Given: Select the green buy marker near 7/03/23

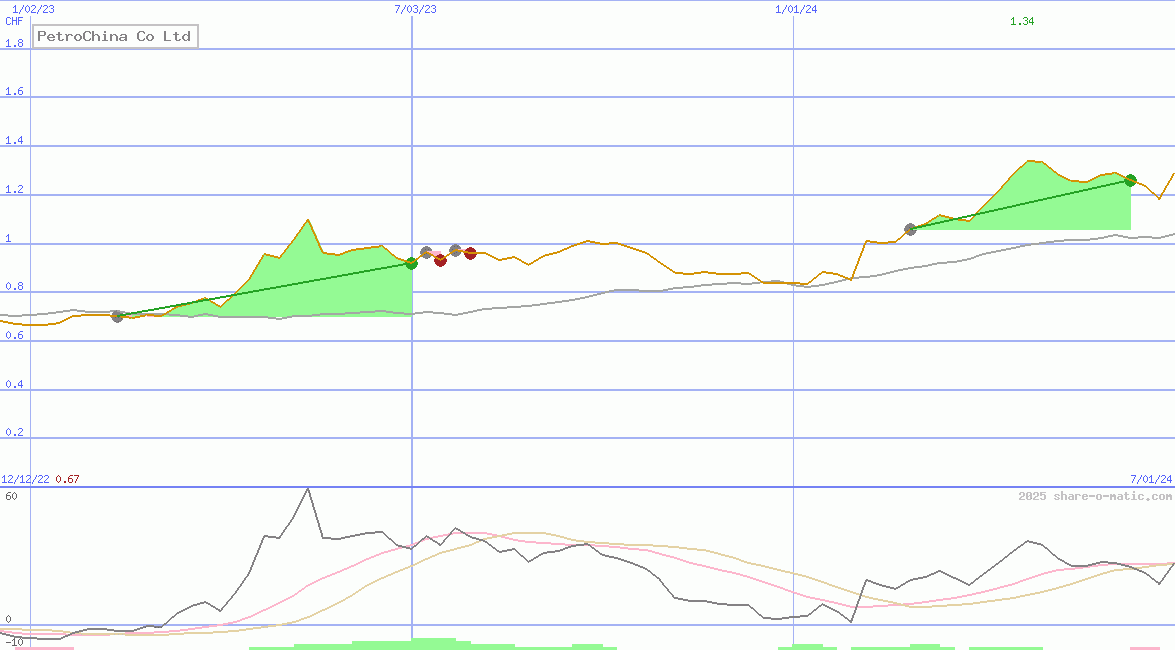Looking at the screenshot, I should click(x=412, y=262).
